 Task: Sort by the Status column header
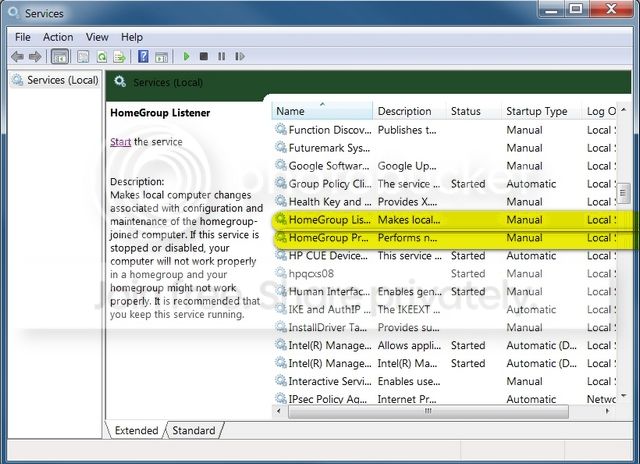[x=473, y=111]
